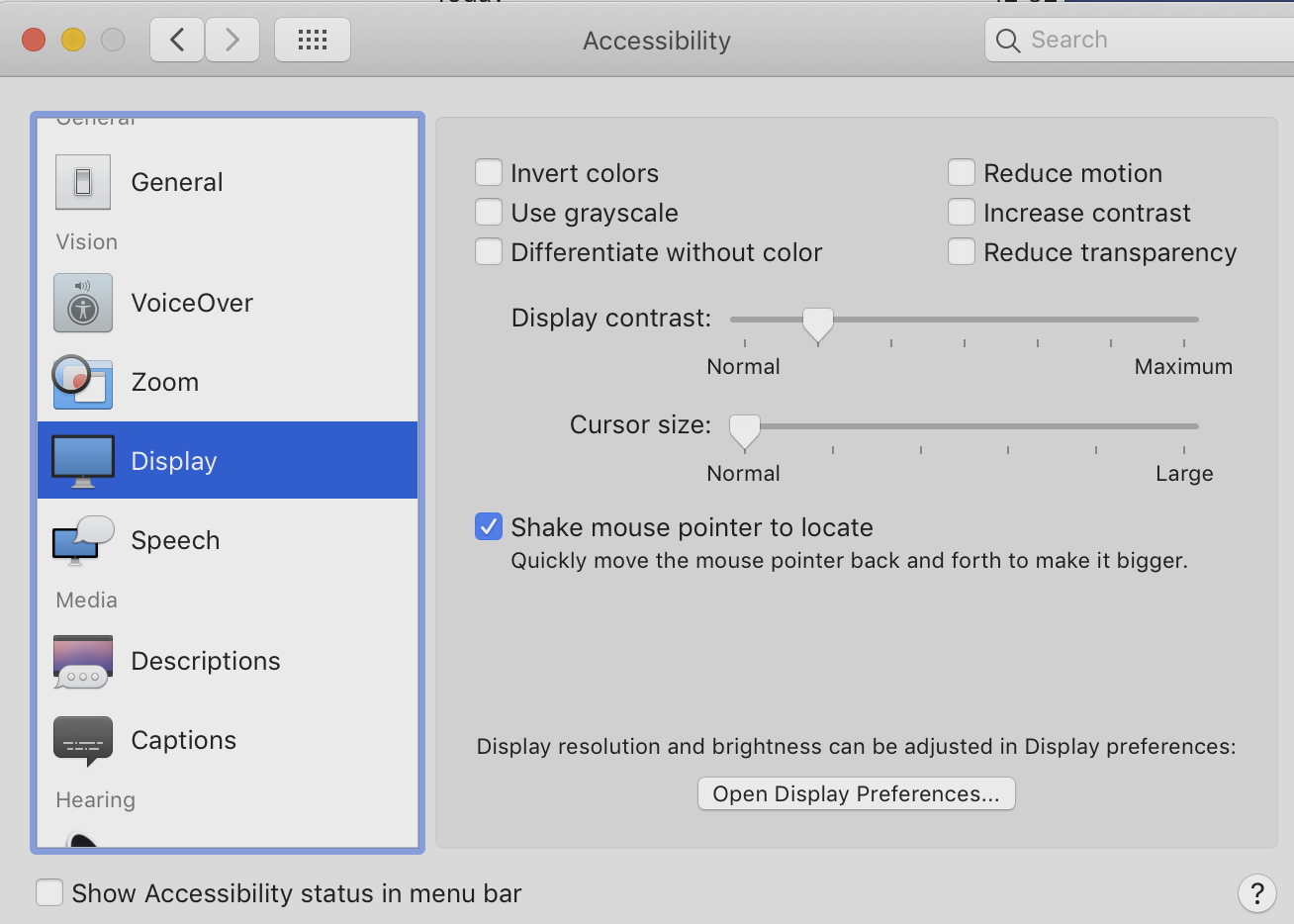Enable Reduce transparency option

(x=962, y=252)
